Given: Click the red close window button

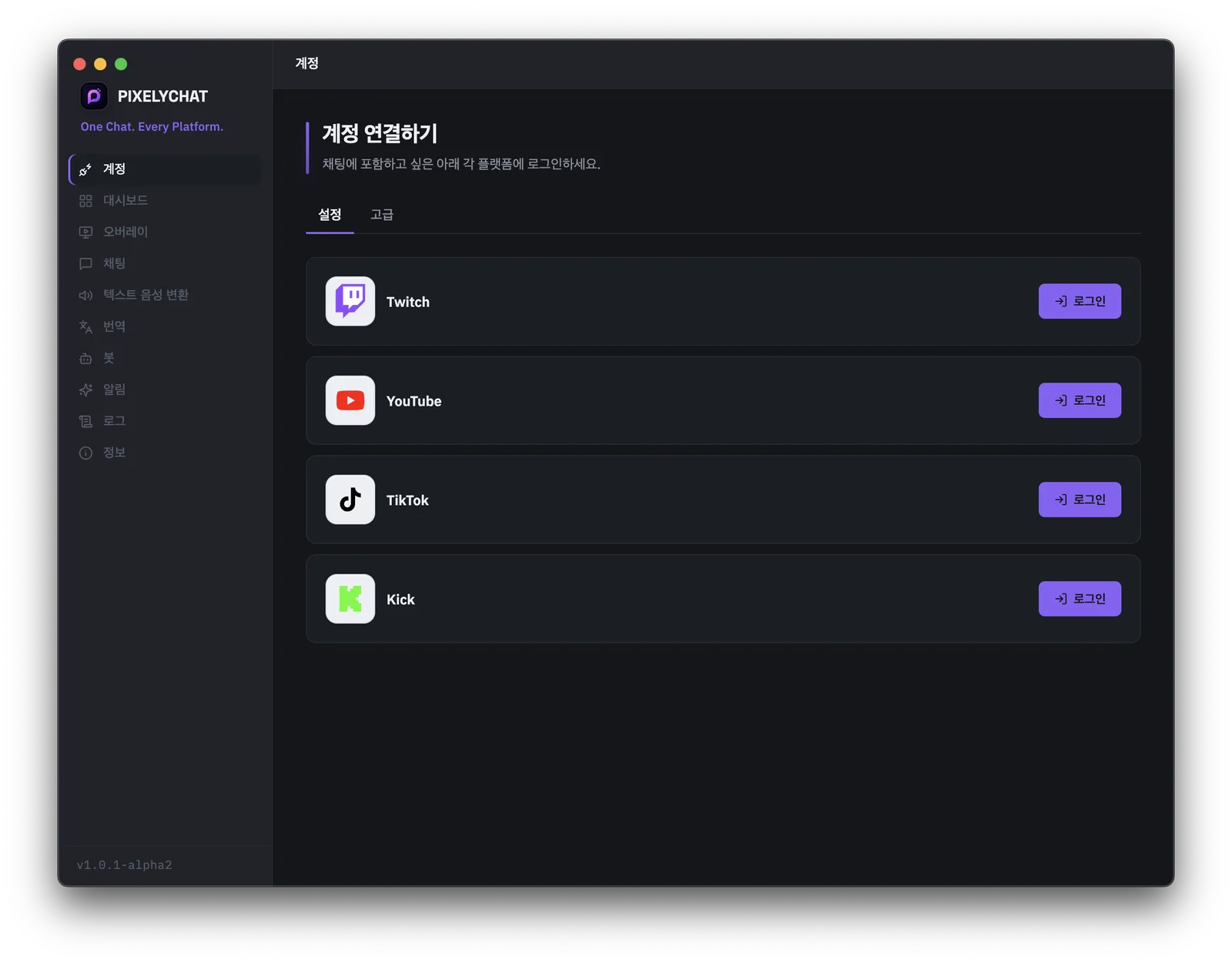Looking at the screenshot, I should click(79, 64).
